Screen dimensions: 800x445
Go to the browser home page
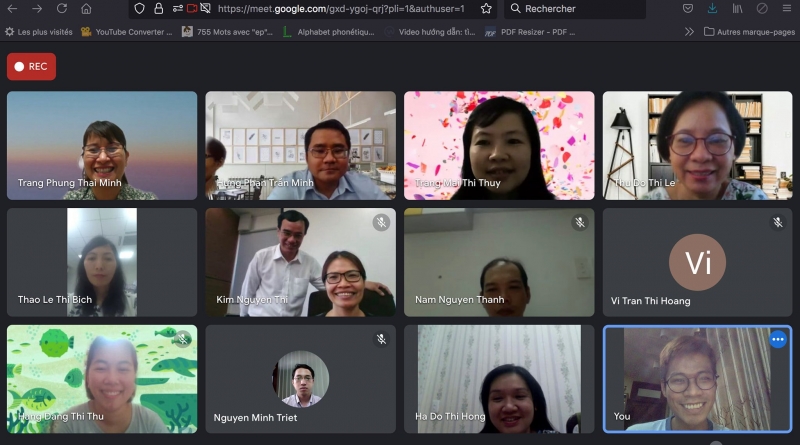coord(86,9)
